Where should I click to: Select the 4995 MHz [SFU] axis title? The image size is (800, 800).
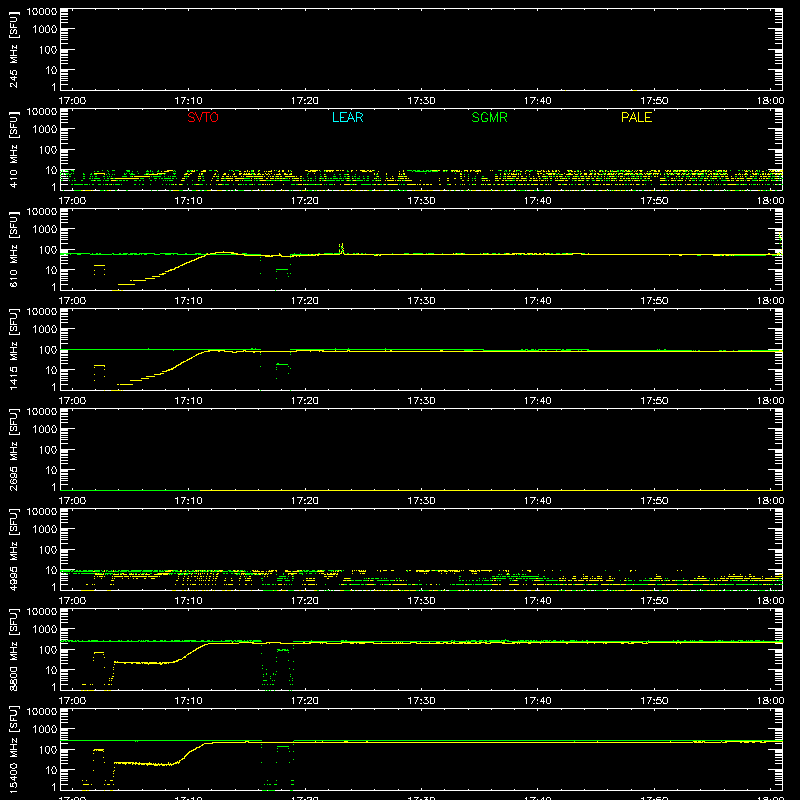click(x=13, y=549)
